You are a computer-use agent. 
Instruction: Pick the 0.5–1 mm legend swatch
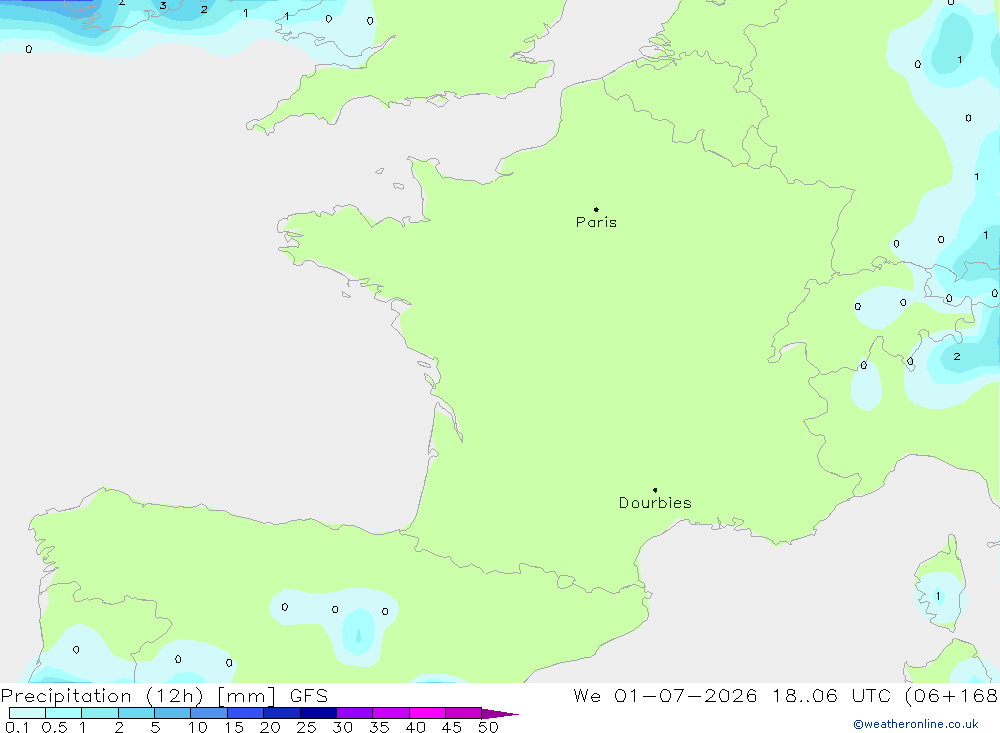click(64, 713)
